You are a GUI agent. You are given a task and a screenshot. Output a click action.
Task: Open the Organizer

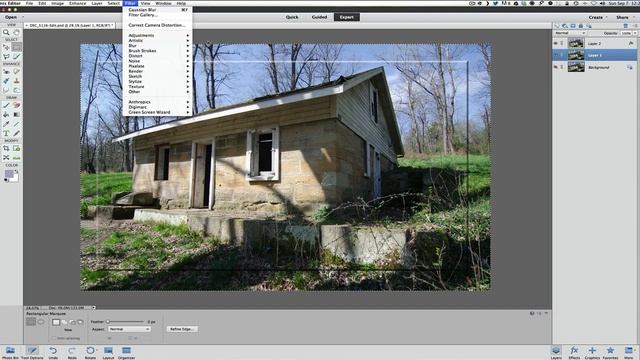pyautogui.click(x=127, y=352)
